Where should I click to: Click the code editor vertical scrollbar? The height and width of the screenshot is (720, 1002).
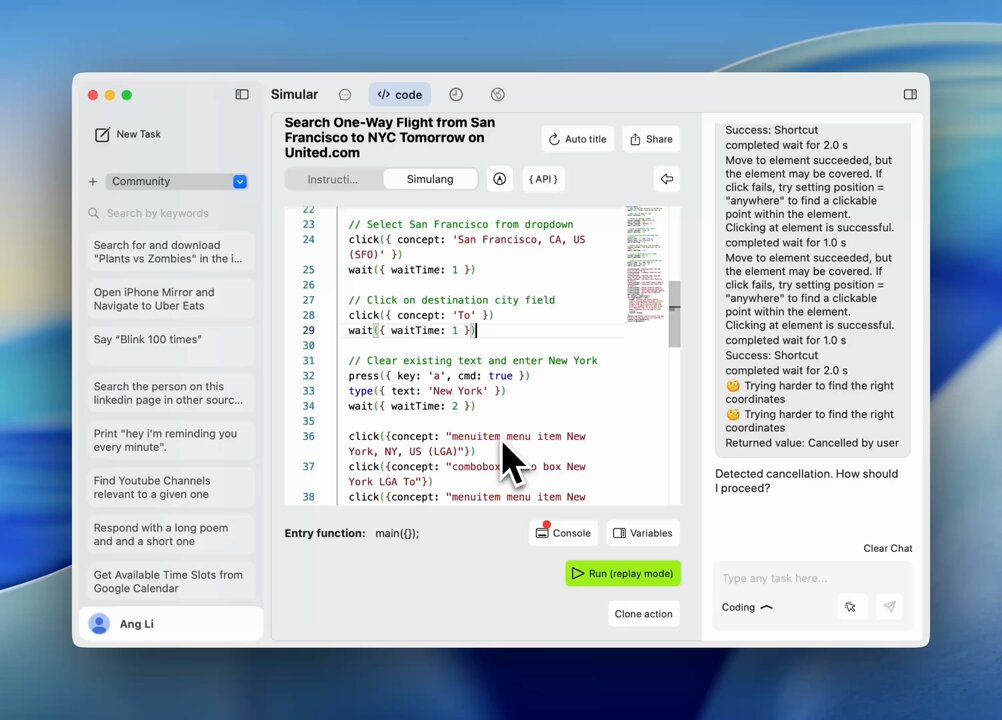pyautogui.click(x=674, y=314)
